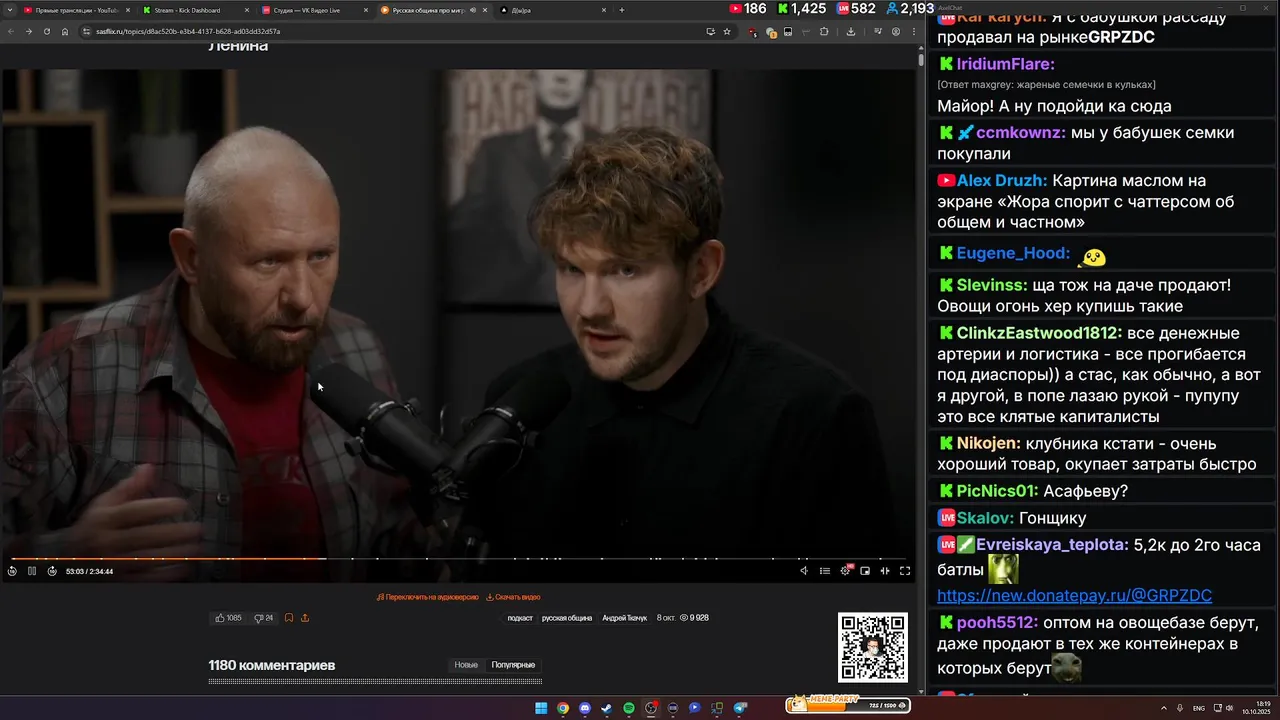Skip forward 10 seconds in the video
This screenshot has height=720, width=1280.
click(52, 571)
